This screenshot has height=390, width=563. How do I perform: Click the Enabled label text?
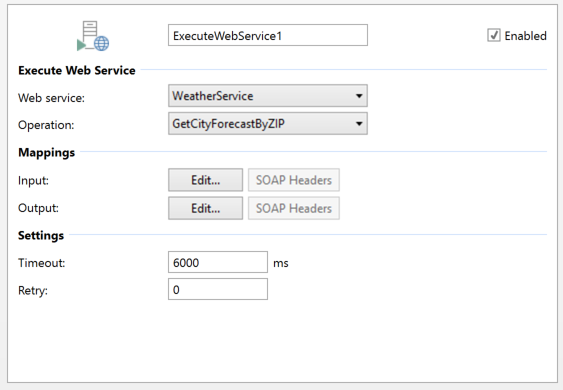click(525, 36)
